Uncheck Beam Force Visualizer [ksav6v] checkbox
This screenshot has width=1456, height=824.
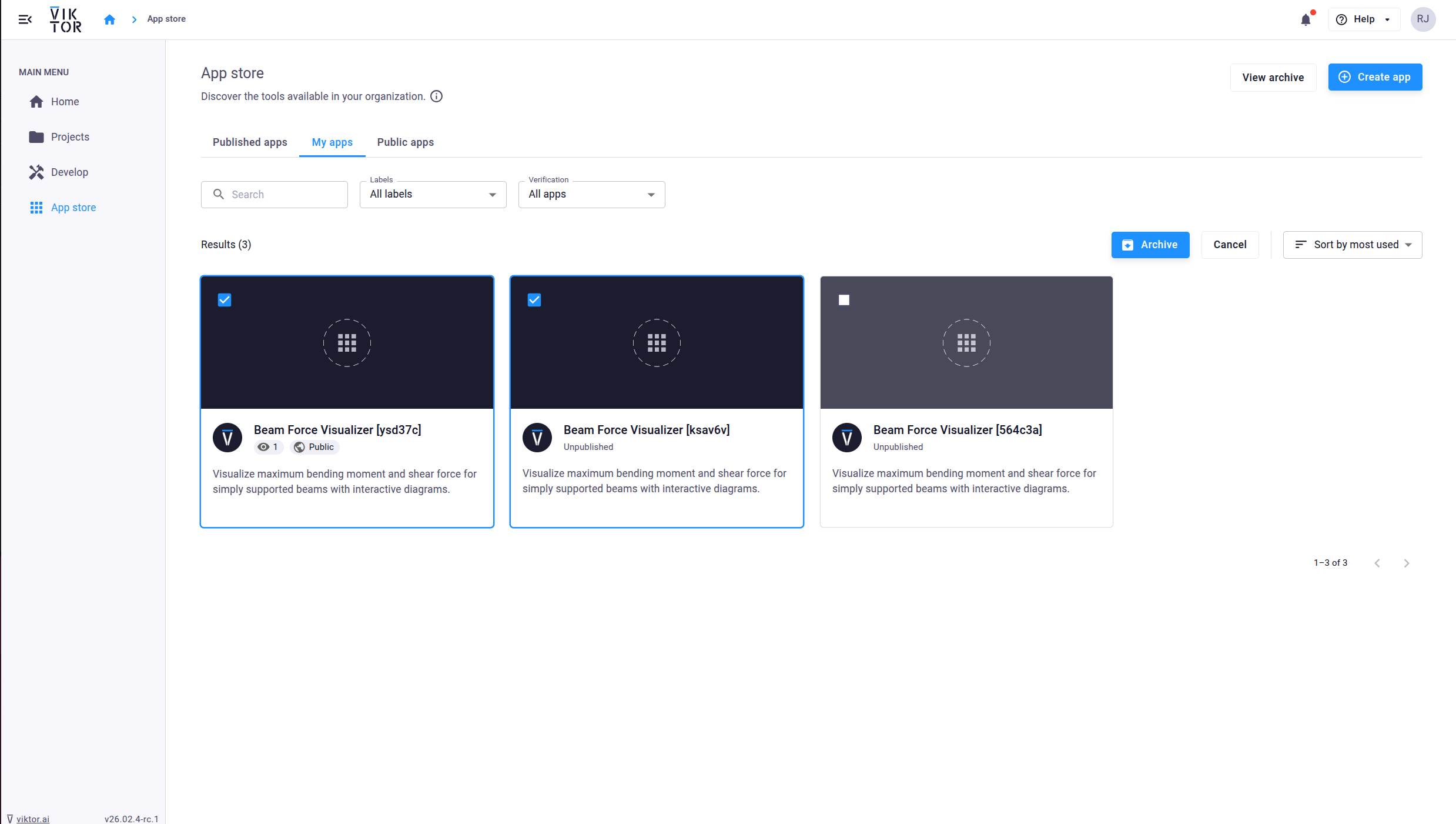tap(534, 300)
